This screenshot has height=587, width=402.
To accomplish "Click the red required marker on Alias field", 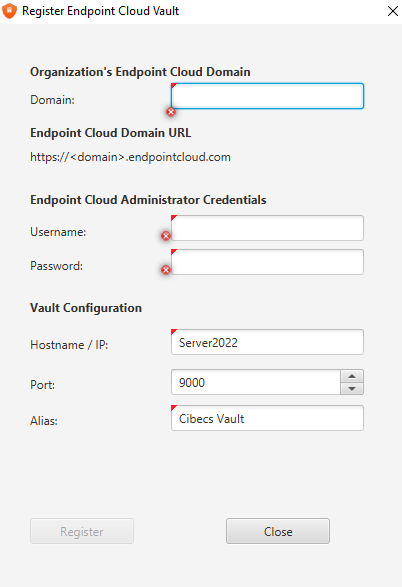I will (x=173, y=408).
